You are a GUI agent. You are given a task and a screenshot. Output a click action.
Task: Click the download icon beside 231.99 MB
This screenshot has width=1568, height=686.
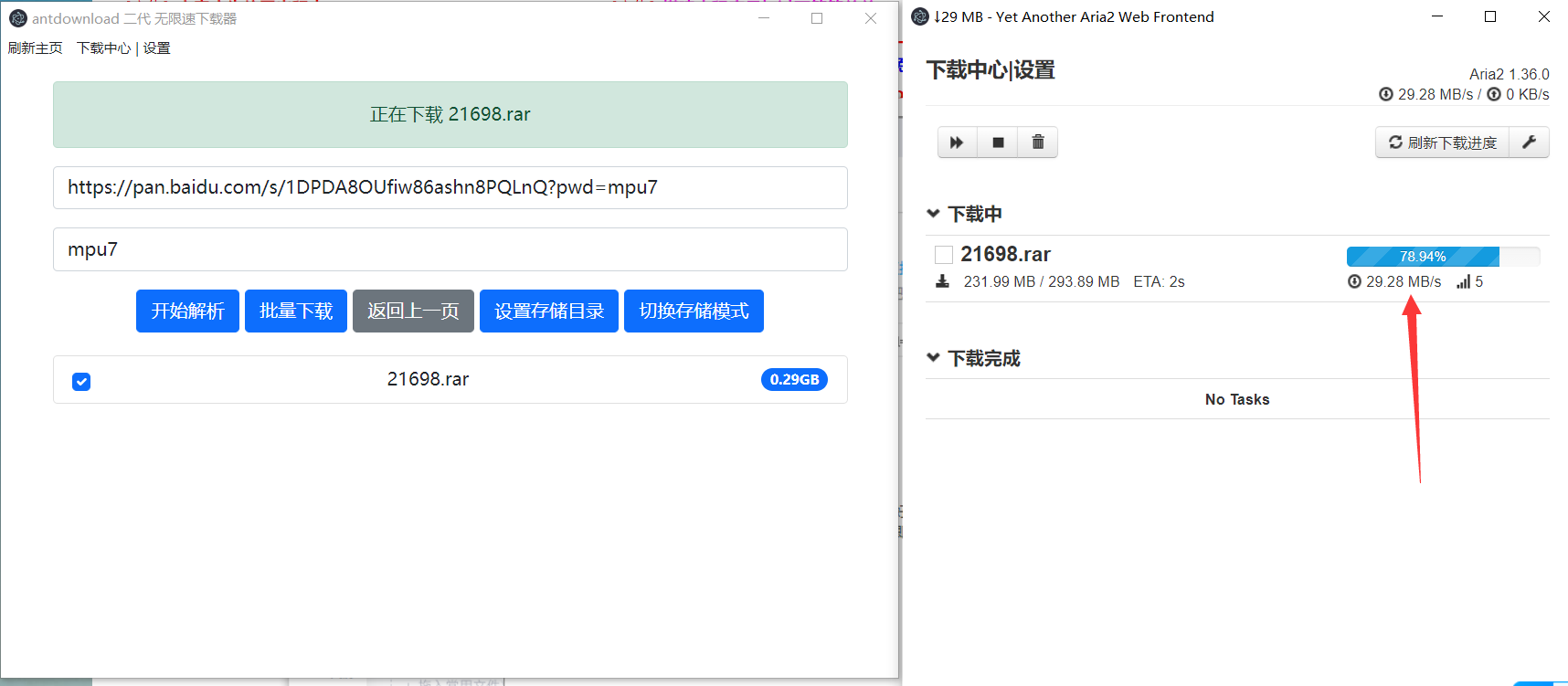[942, 281]
